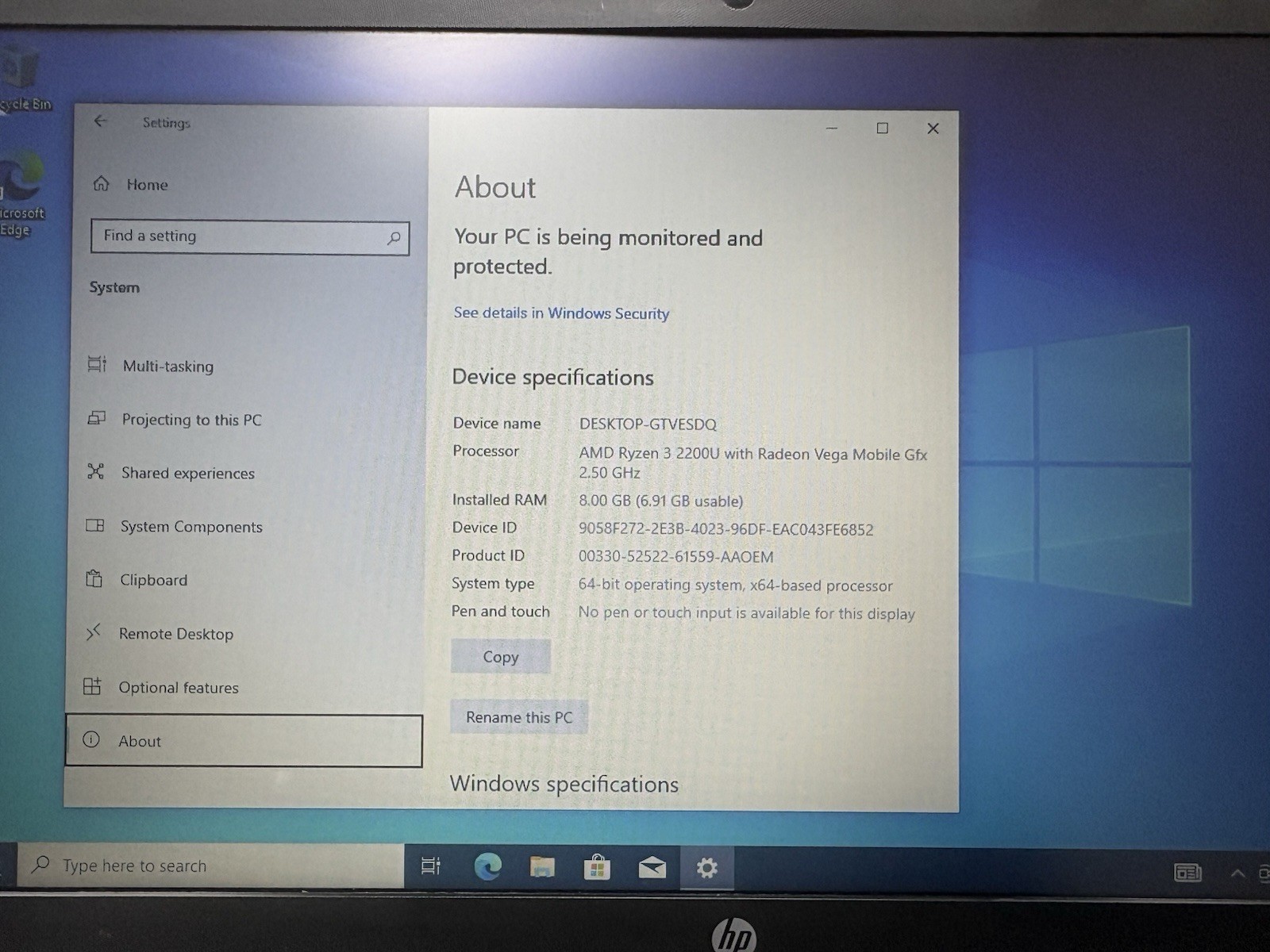Click the Home house icon
The width and height of the screenshot is (1270, 952).
(101, 184)
